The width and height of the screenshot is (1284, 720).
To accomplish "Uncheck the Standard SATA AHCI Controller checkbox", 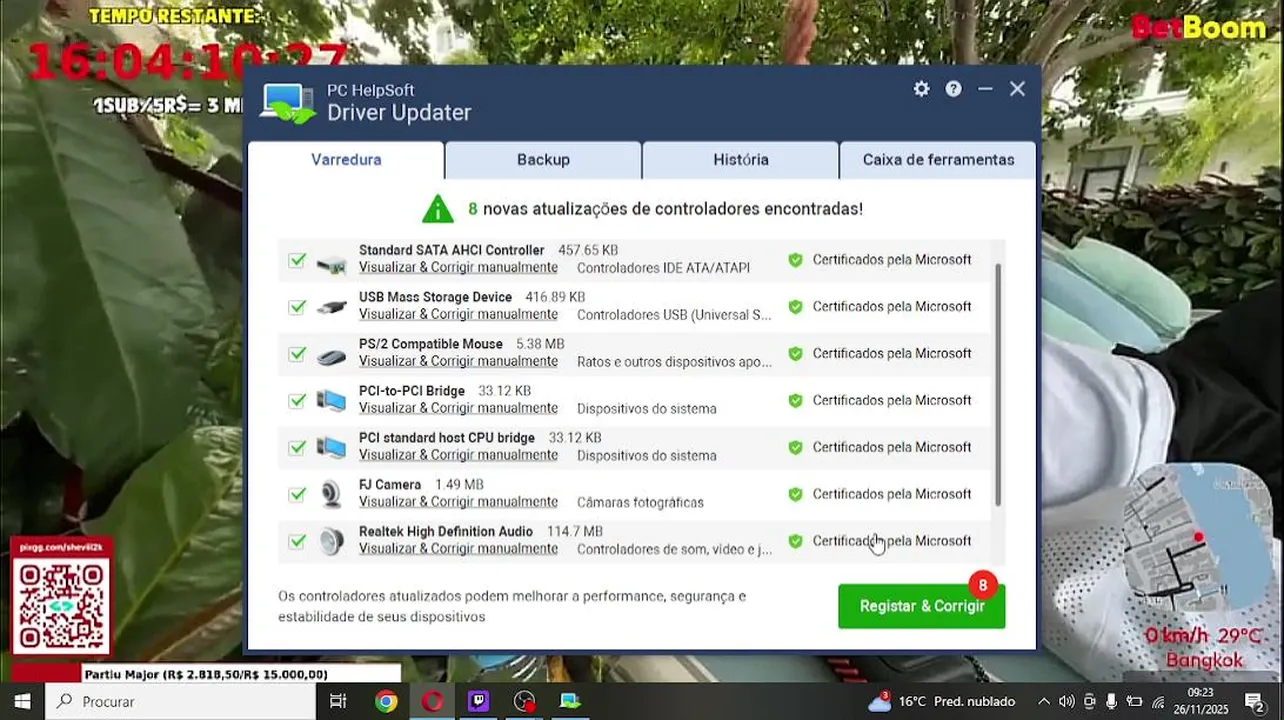I will tap(297, 260).
